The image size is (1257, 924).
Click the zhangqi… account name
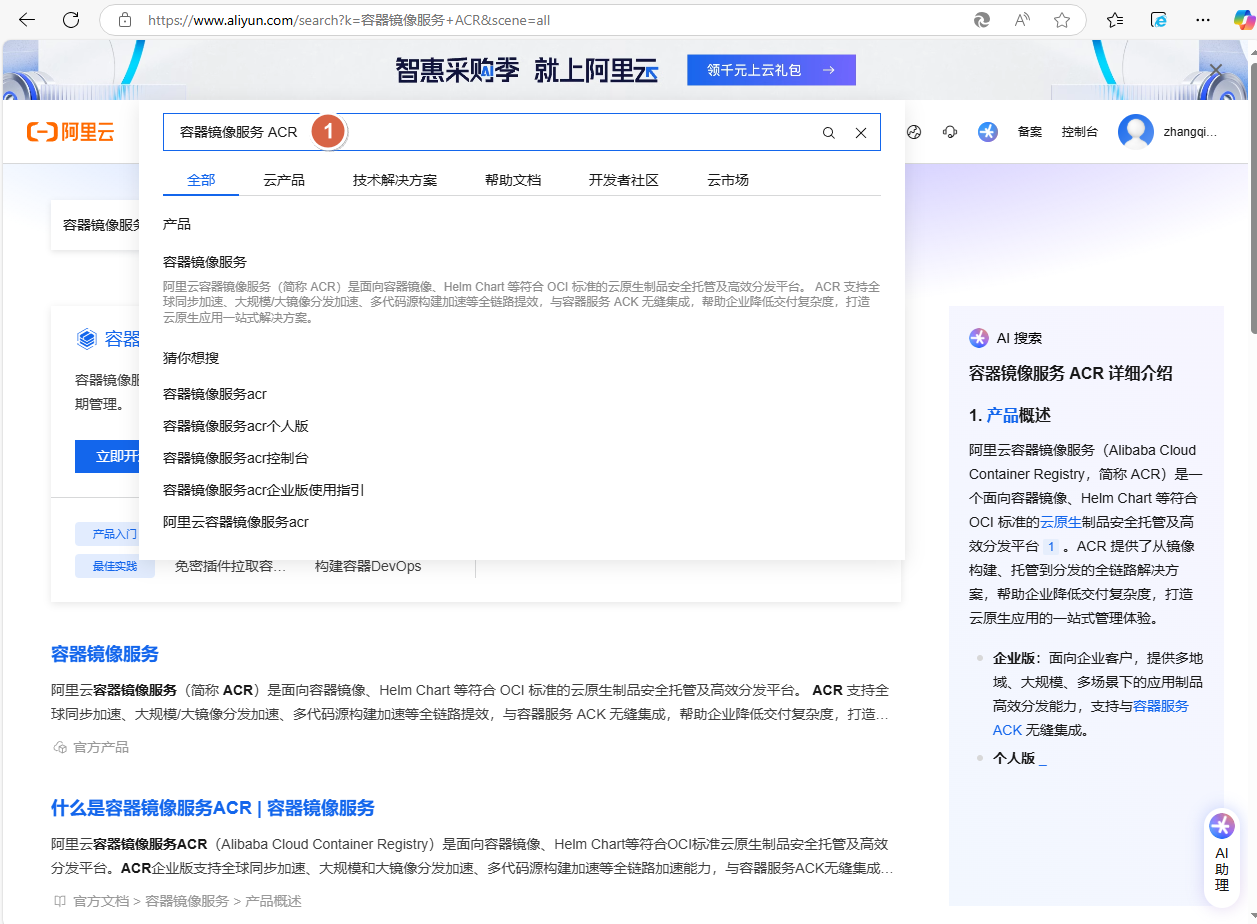(1190, 132)
